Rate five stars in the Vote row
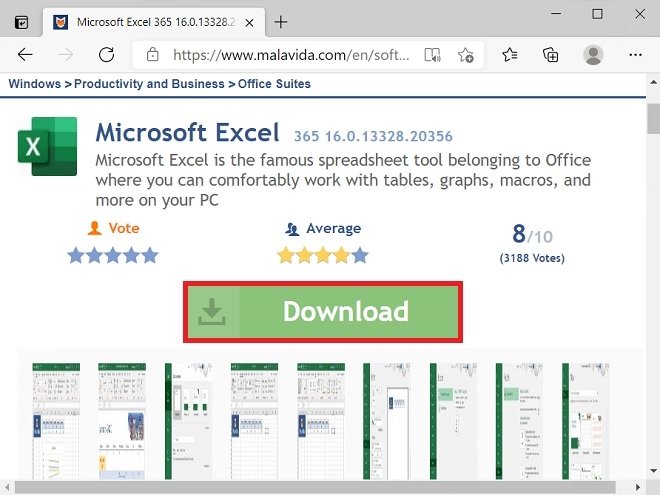Image resolution: width=660 pixels, height=495 pixels. coord(150,255)
